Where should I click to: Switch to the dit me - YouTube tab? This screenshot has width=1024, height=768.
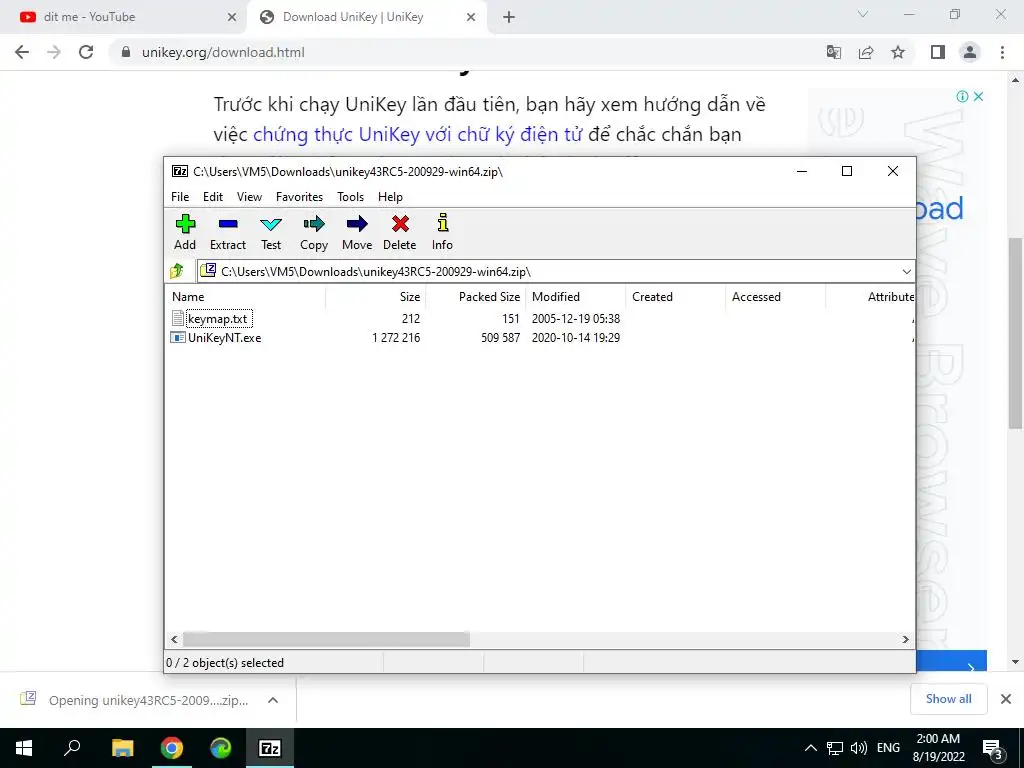coord(124,17)
